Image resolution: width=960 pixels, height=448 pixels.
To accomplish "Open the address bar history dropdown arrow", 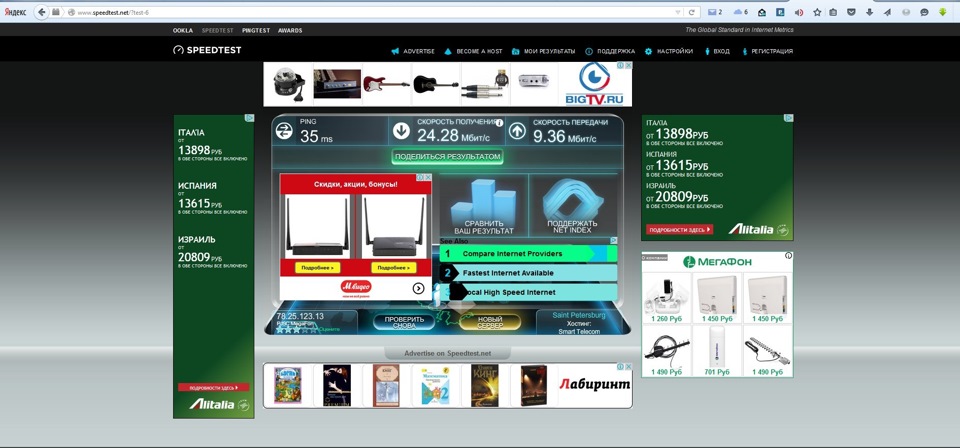I will tap(678, 12).
